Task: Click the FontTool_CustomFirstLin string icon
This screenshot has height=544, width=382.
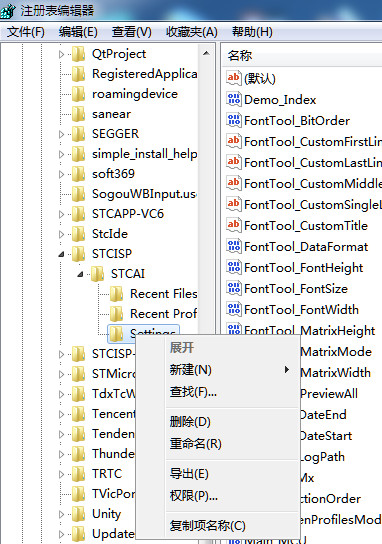Action: click(x=234, y=141)
